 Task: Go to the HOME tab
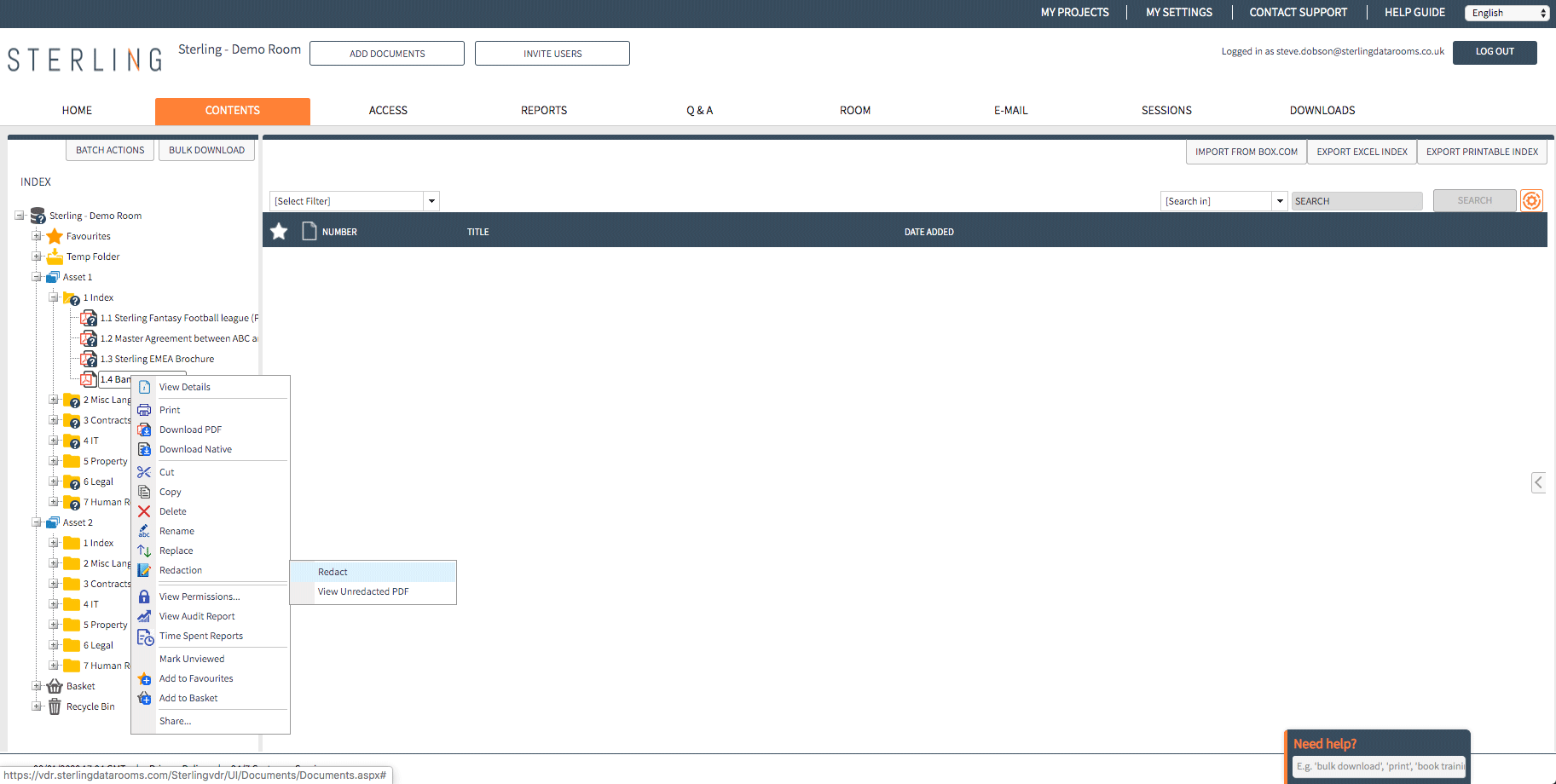click(x=77, y=111)
